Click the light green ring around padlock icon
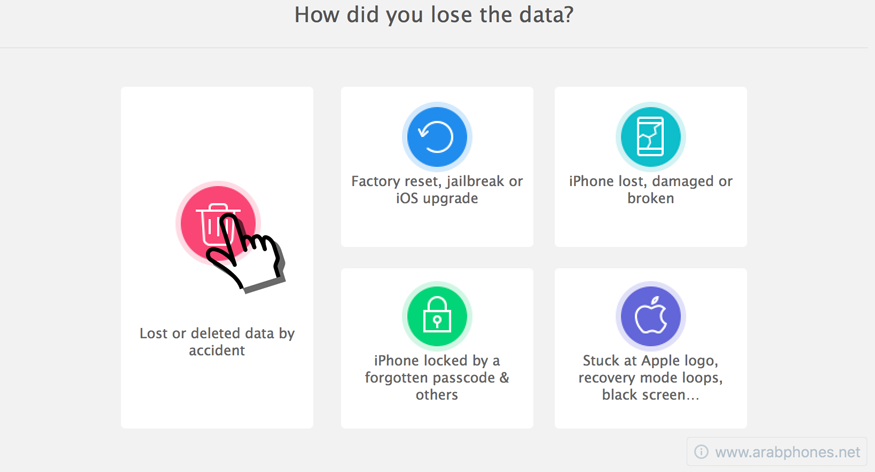The height and width of the screenshot is (472, 875). [405, 316]
